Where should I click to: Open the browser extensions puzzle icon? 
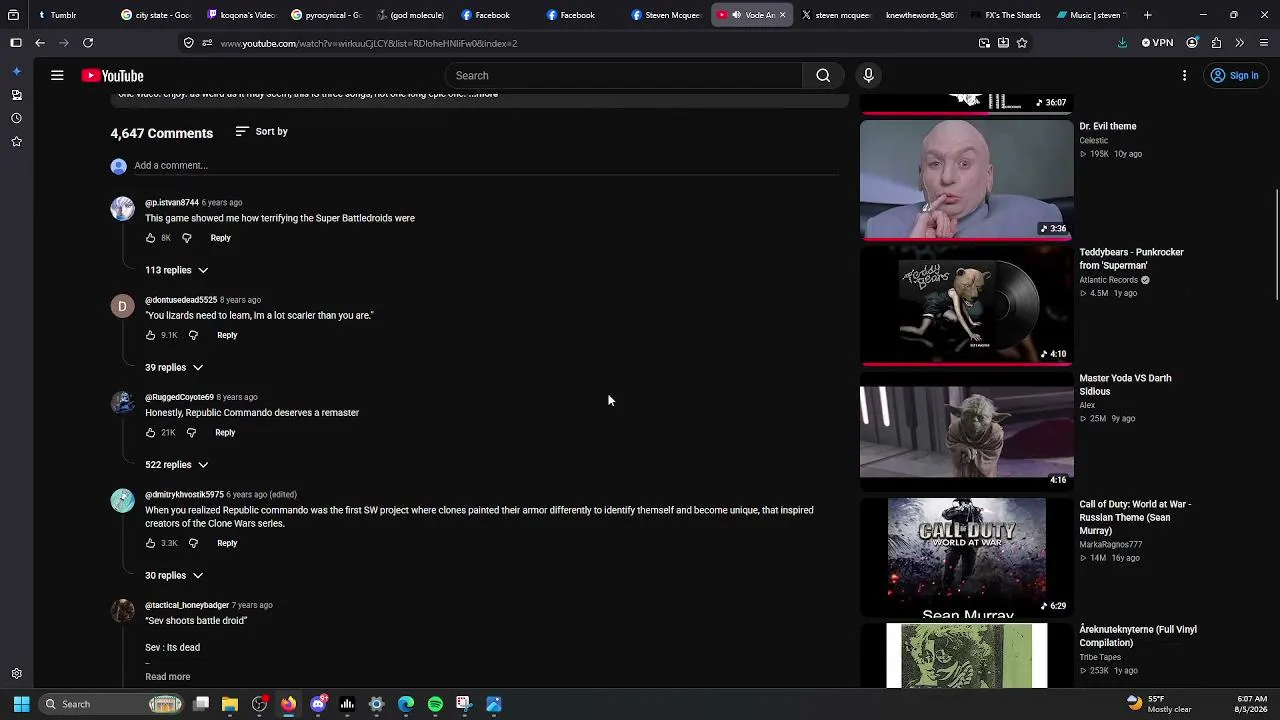click(1216, 43)
